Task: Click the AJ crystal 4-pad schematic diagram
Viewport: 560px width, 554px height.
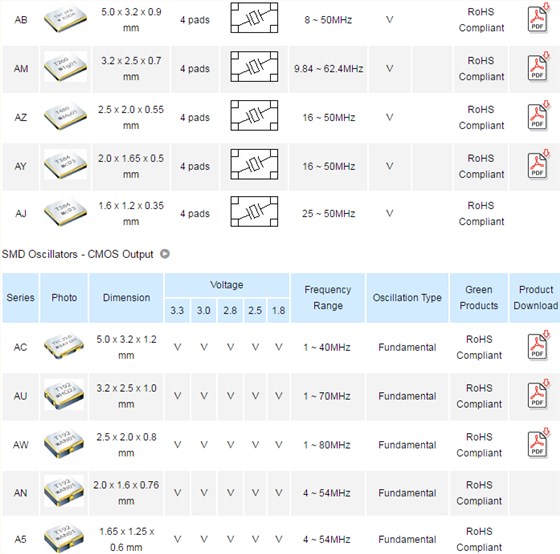Action: coord(254,211)
